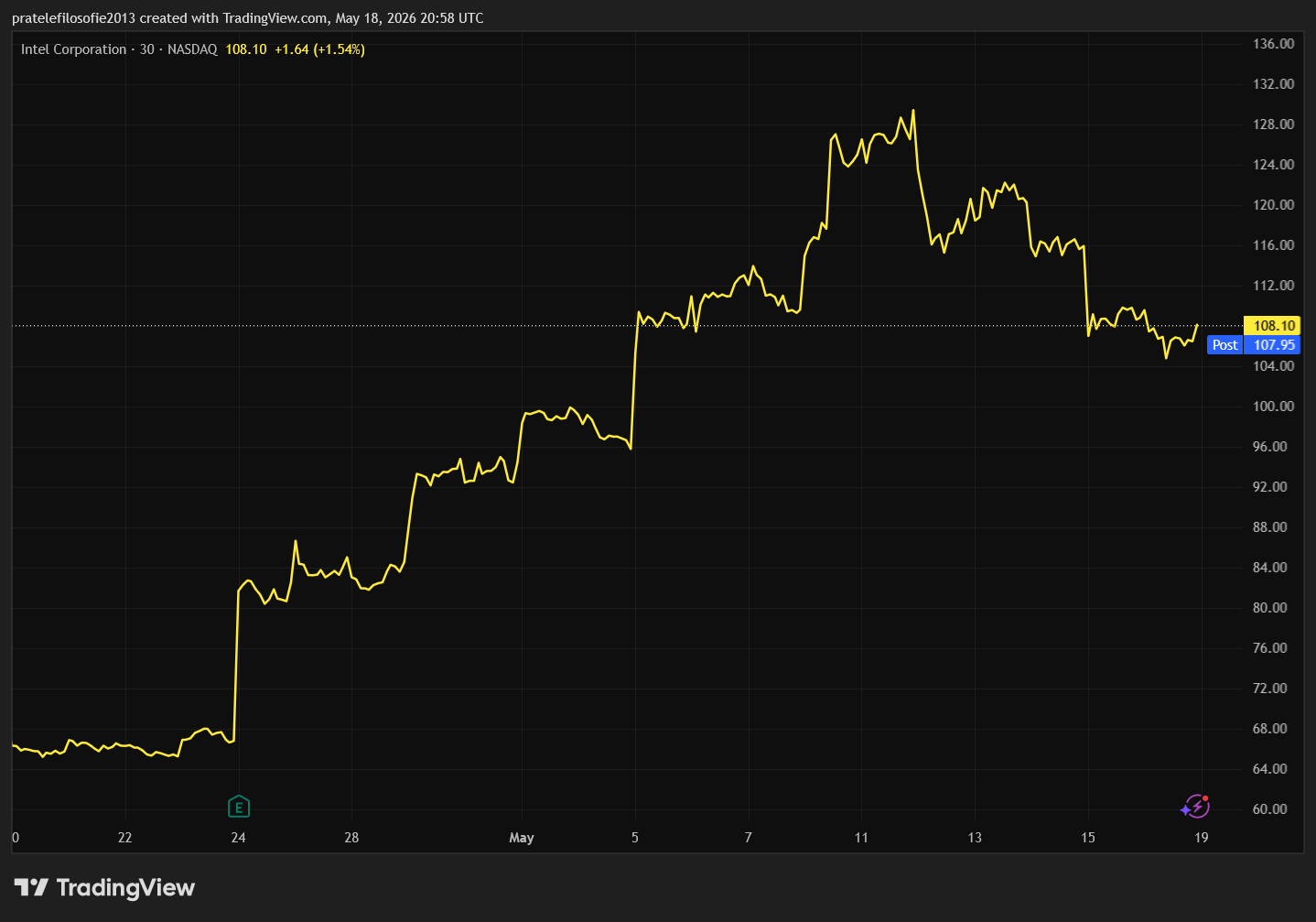The height and width of the screenshot is (922, 1316).
Task: Click the May label on time axis
Action: point(522,838)
